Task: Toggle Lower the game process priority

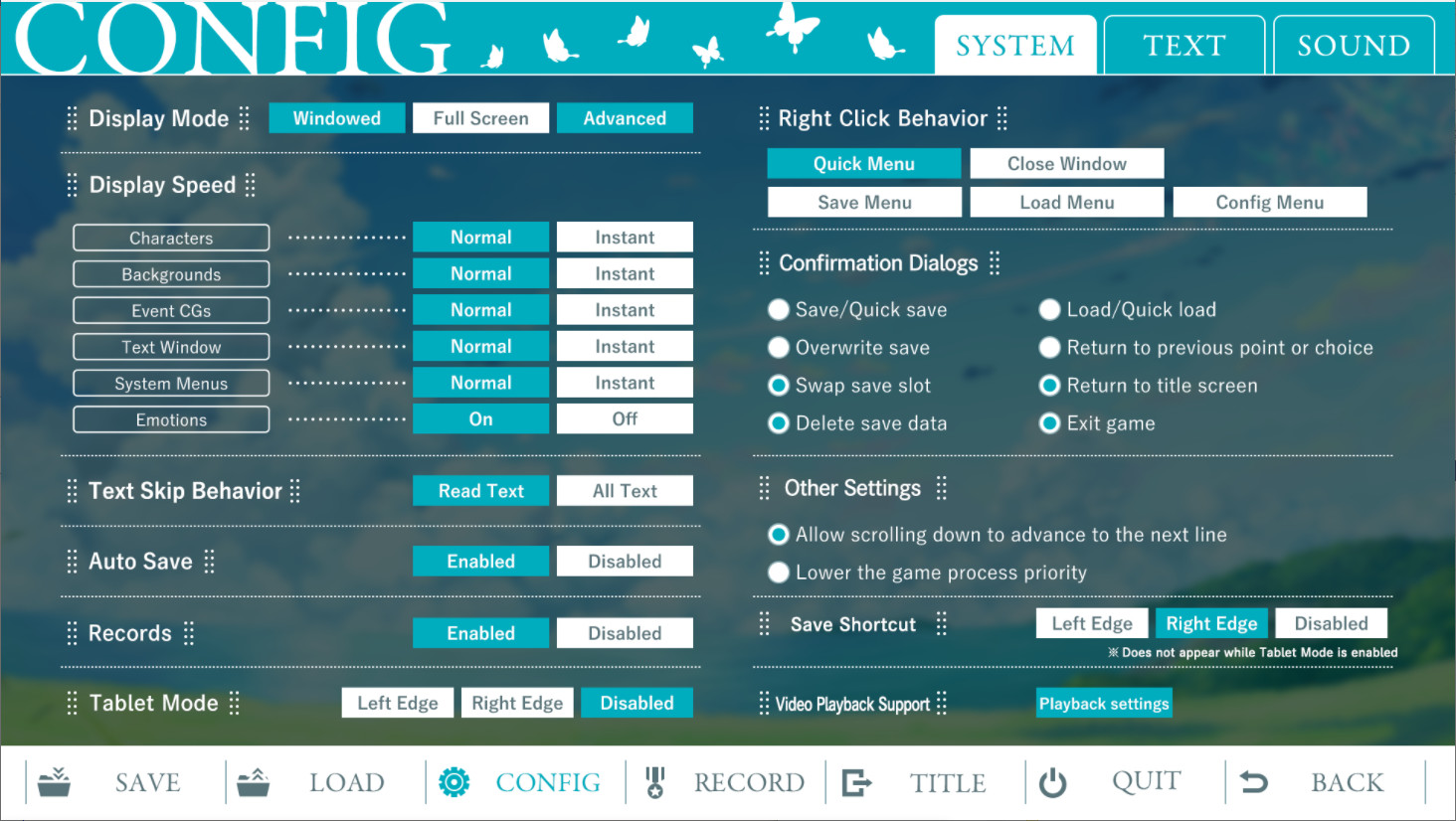Action: (779, 573)
